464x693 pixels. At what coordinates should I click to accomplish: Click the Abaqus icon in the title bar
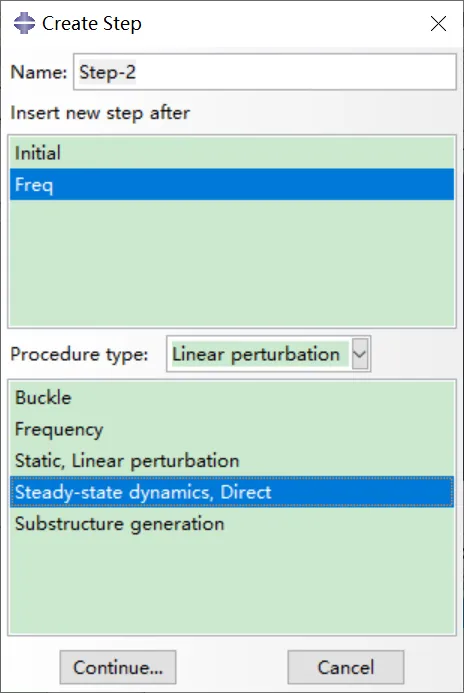(x=24, y=23)
